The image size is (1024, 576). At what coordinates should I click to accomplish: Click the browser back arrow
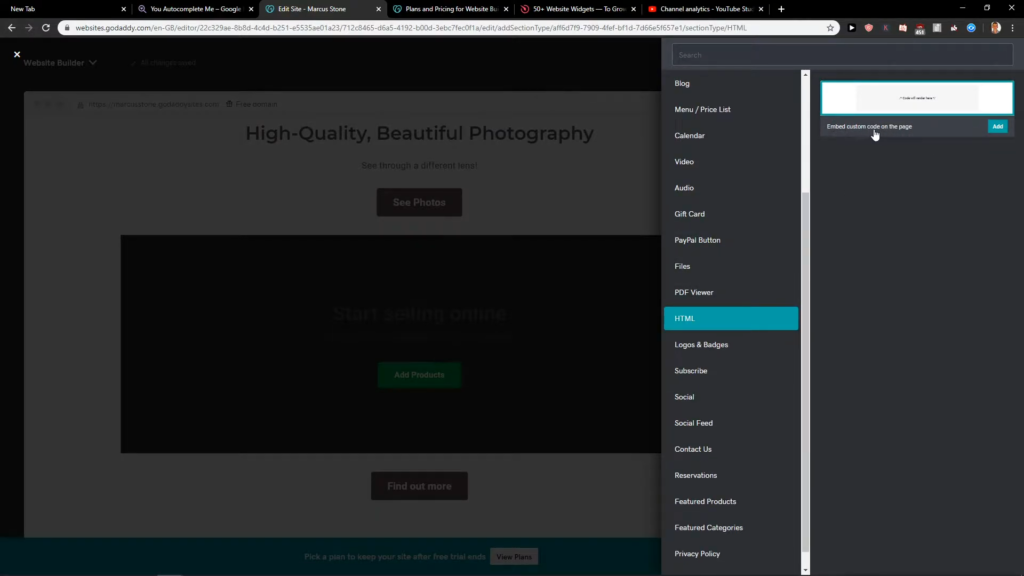coord(12,28)
